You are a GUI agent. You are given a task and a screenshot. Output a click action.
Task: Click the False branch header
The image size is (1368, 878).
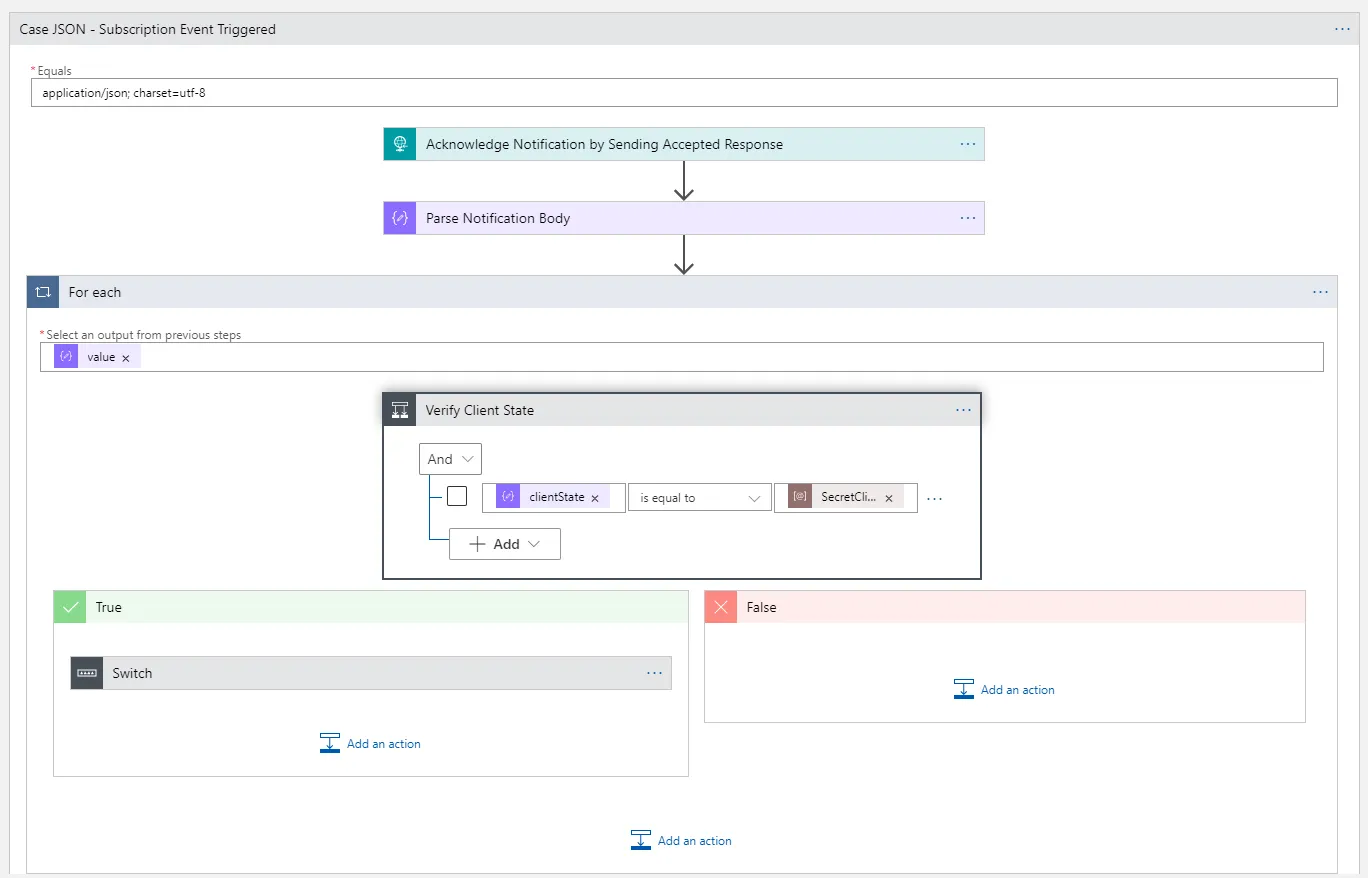click(1005, 607)
